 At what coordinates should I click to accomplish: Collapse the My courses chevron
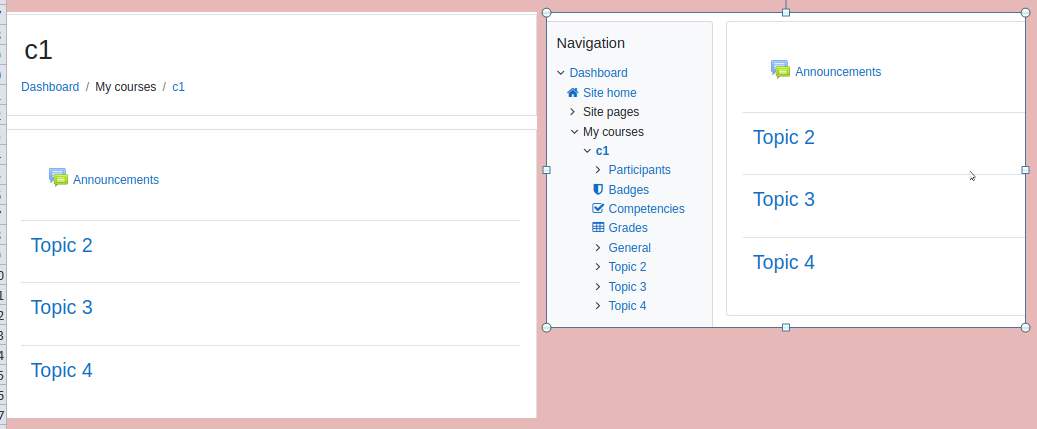tap(574, 132)
